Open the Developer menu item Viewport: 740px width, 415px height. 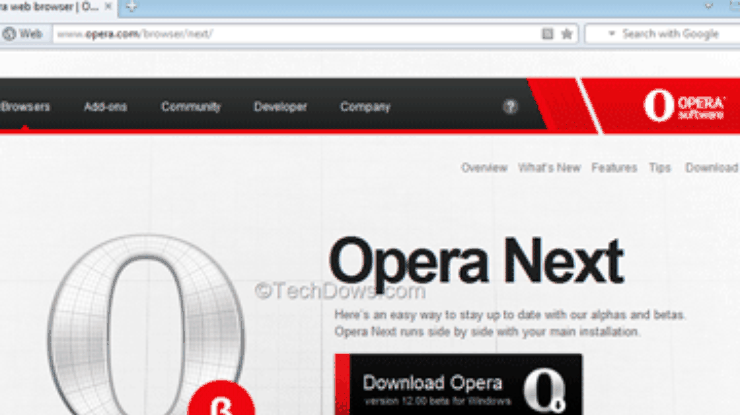tap(280, 107)
